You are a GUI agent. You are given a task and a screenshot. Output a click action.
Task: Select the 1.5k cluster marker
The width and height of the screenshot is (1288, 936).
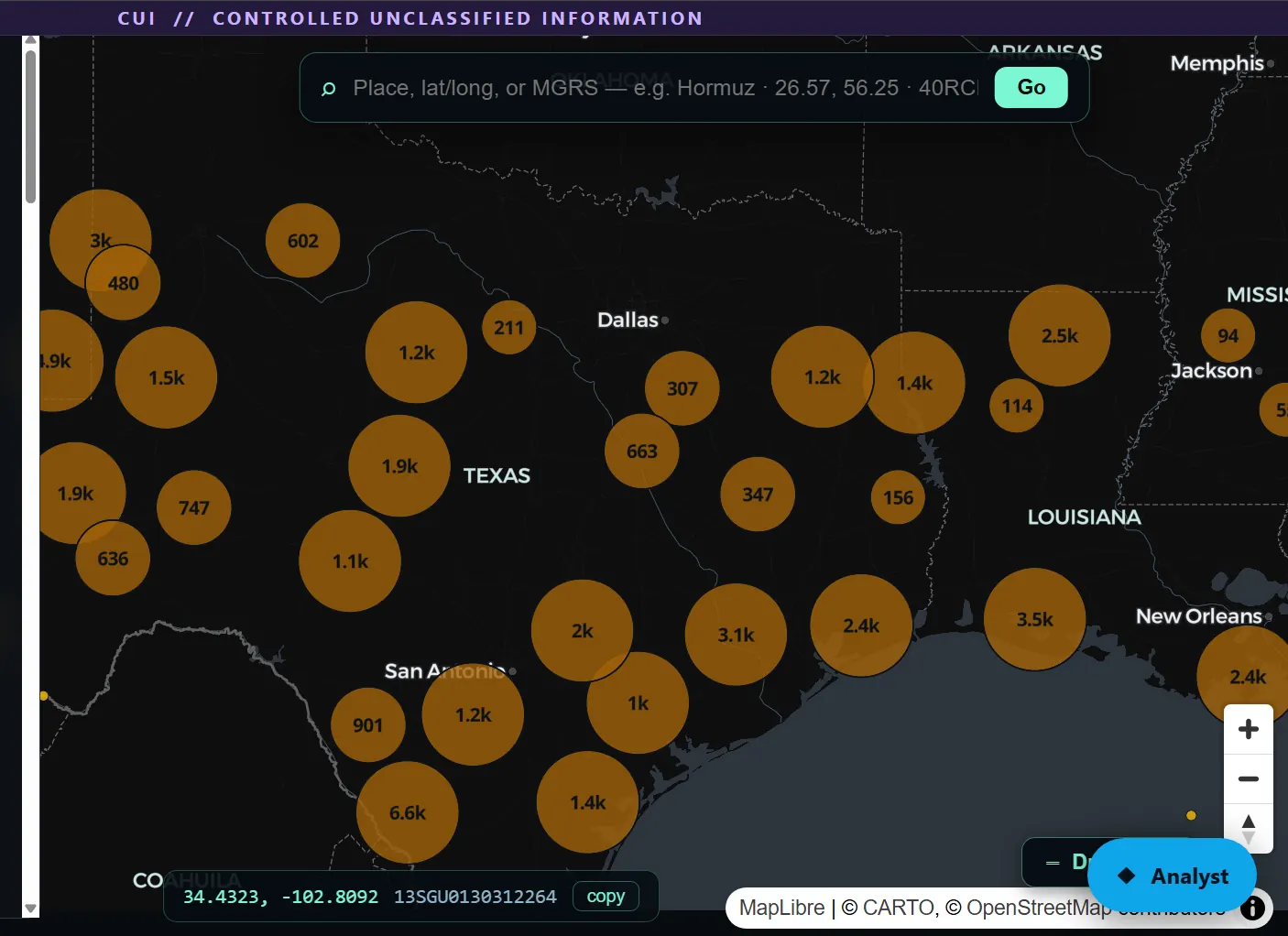(x=166, y=377)
